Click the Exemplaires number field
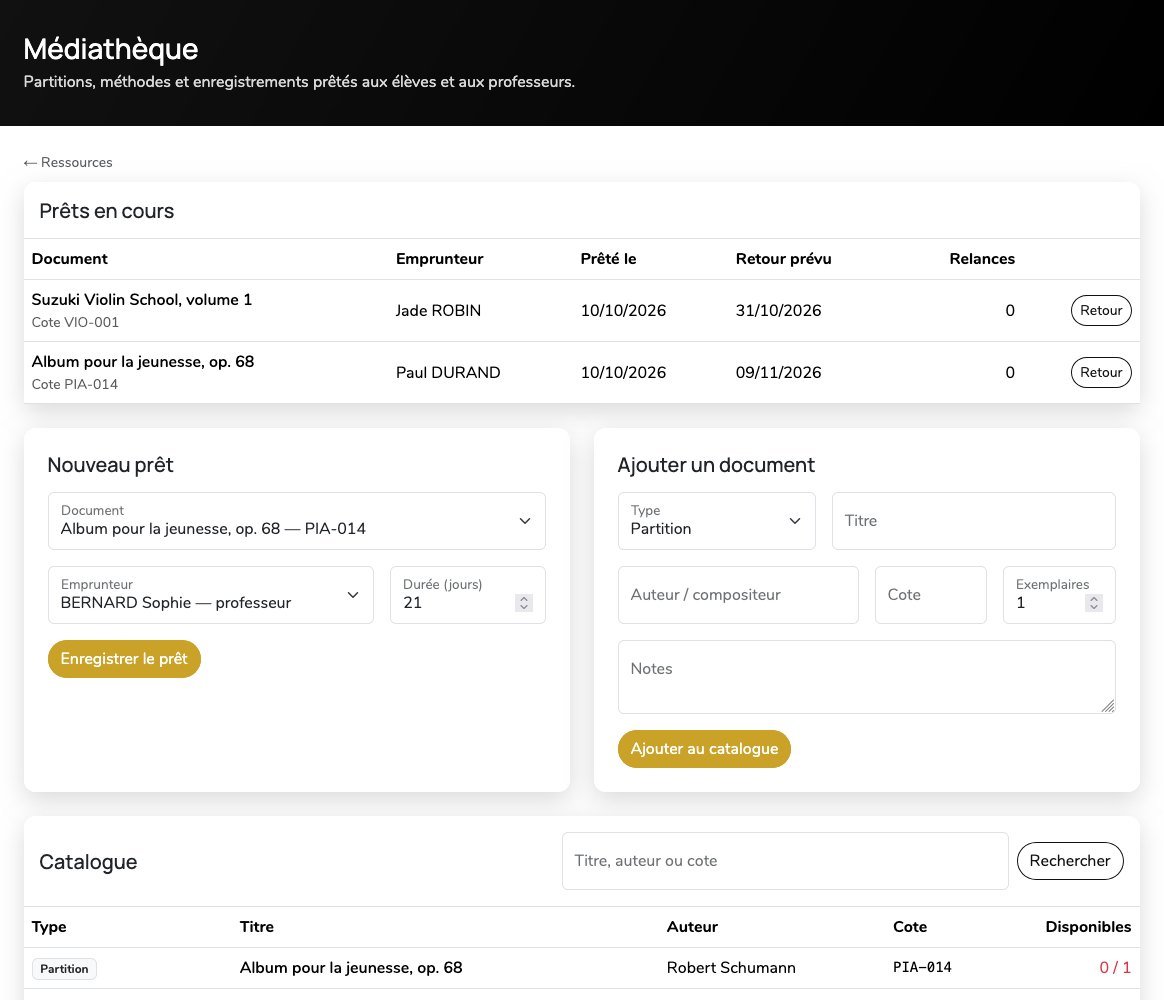Image resolution: width=1164 pixels, height=1000 pixels. [x=1059, y=595]
